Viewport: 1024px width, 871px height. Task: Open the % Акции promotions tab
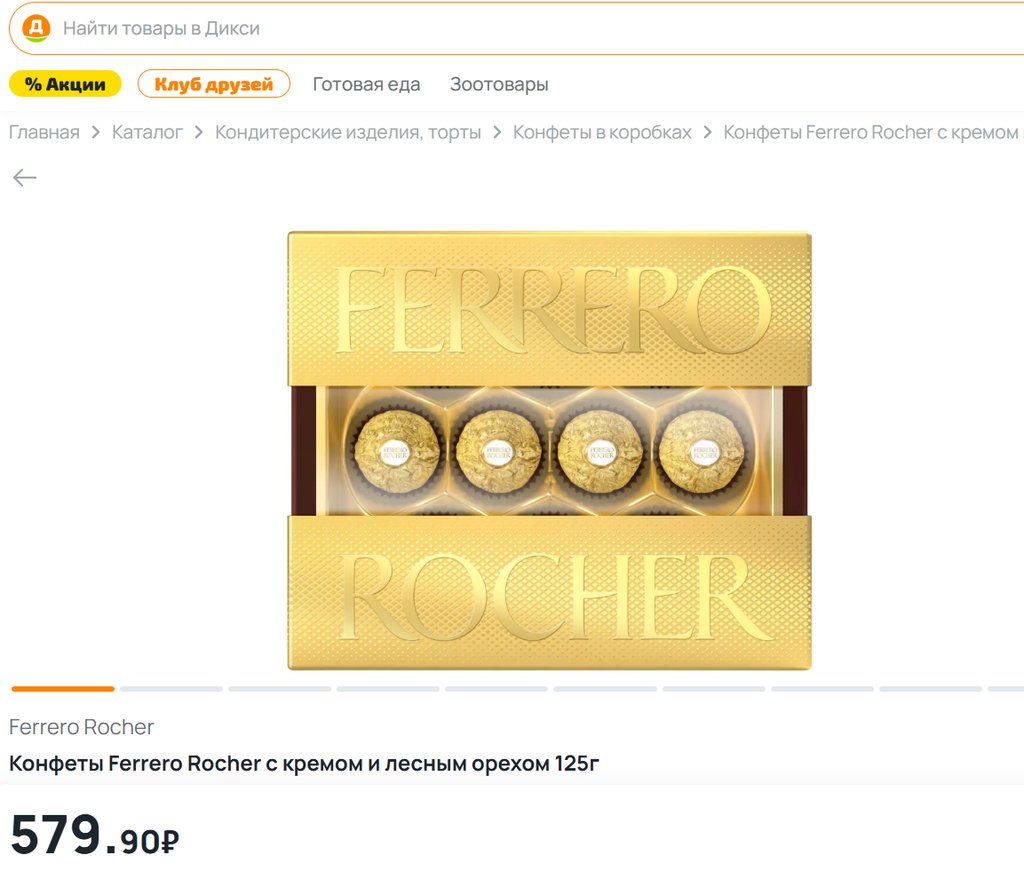(x=65, y=84)
